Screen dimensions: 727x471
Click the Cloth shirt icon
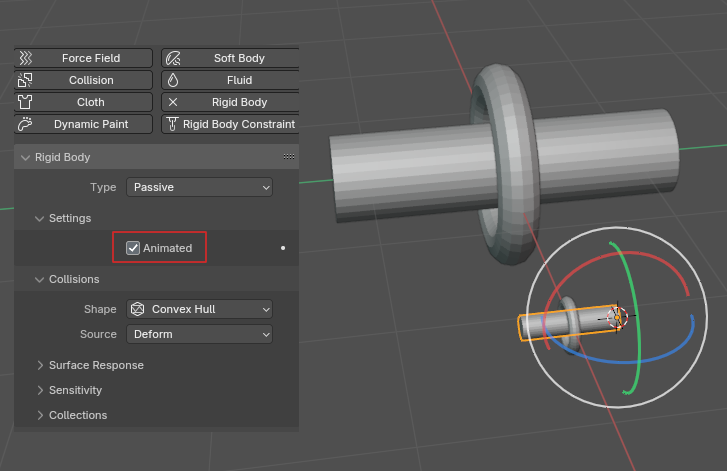[x=25, y=102]
